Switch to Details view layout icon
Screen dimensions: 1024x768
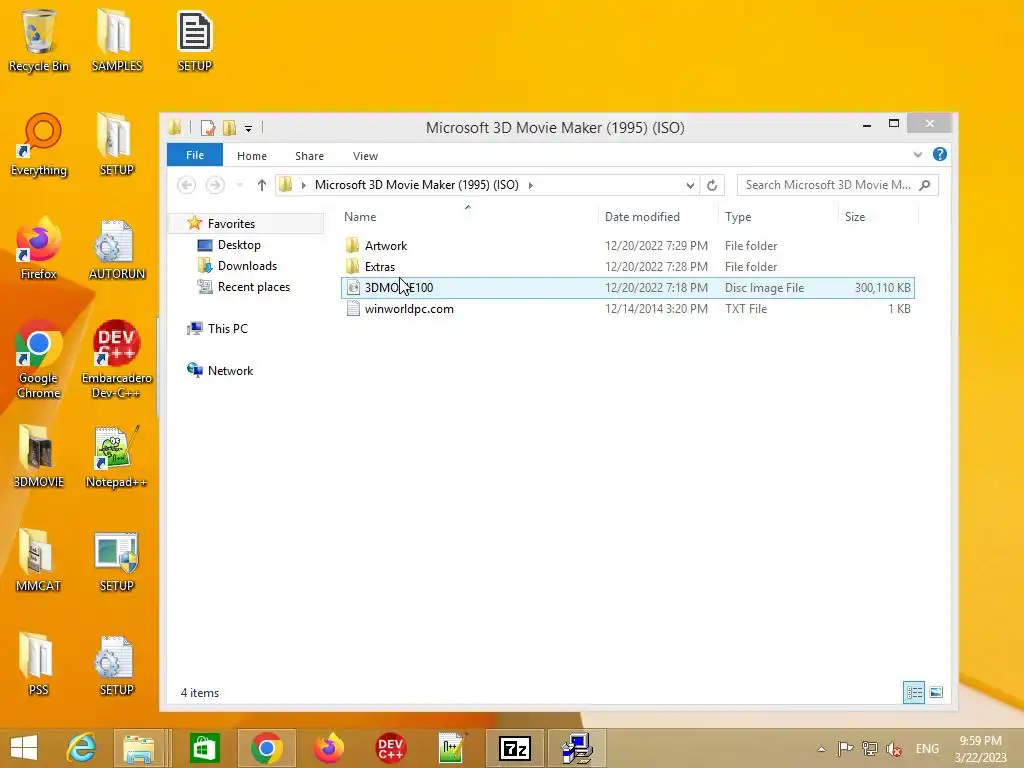click(914, 692)
